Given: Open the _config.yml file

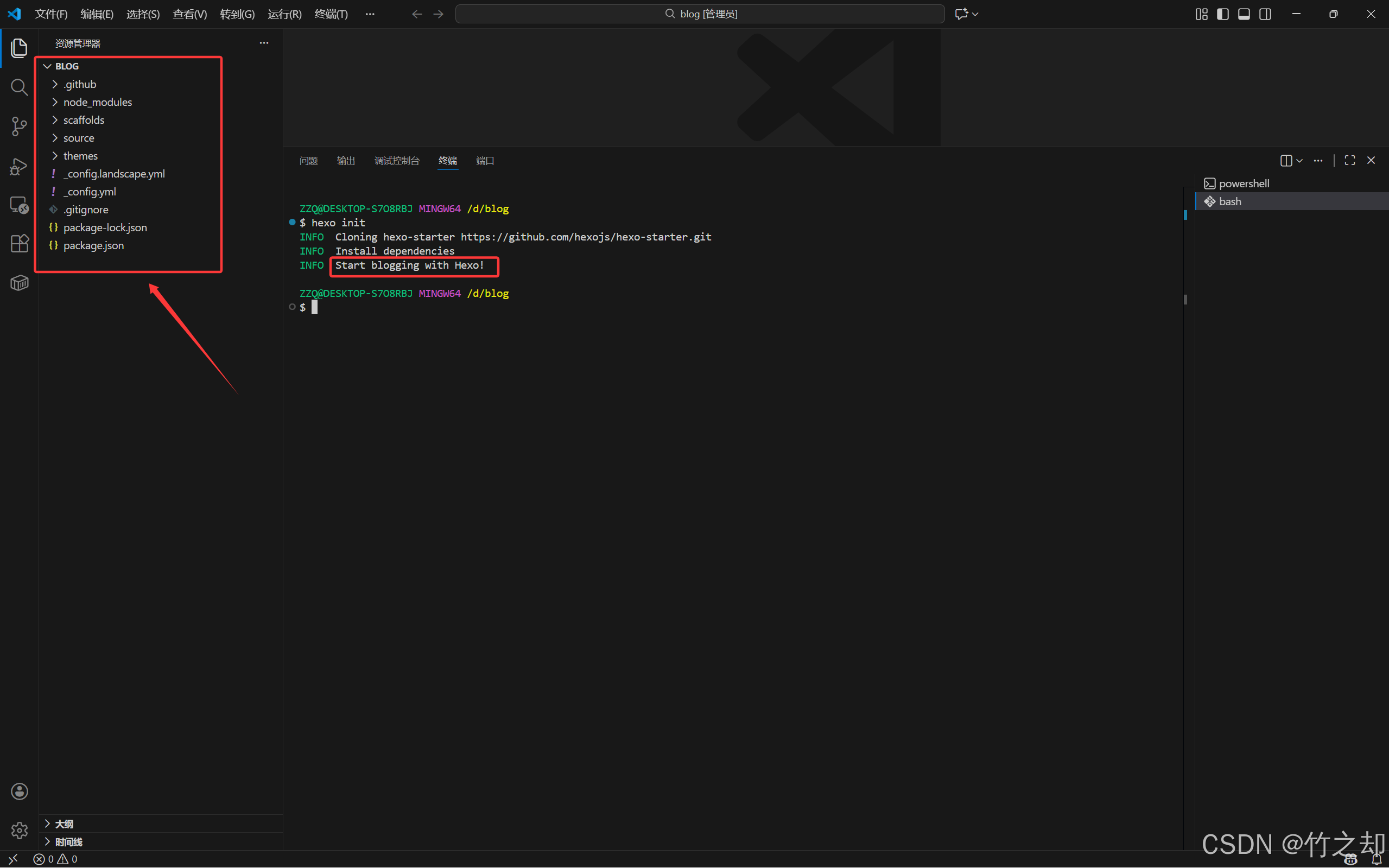Looking at the screenshot, I should point(90,192).
